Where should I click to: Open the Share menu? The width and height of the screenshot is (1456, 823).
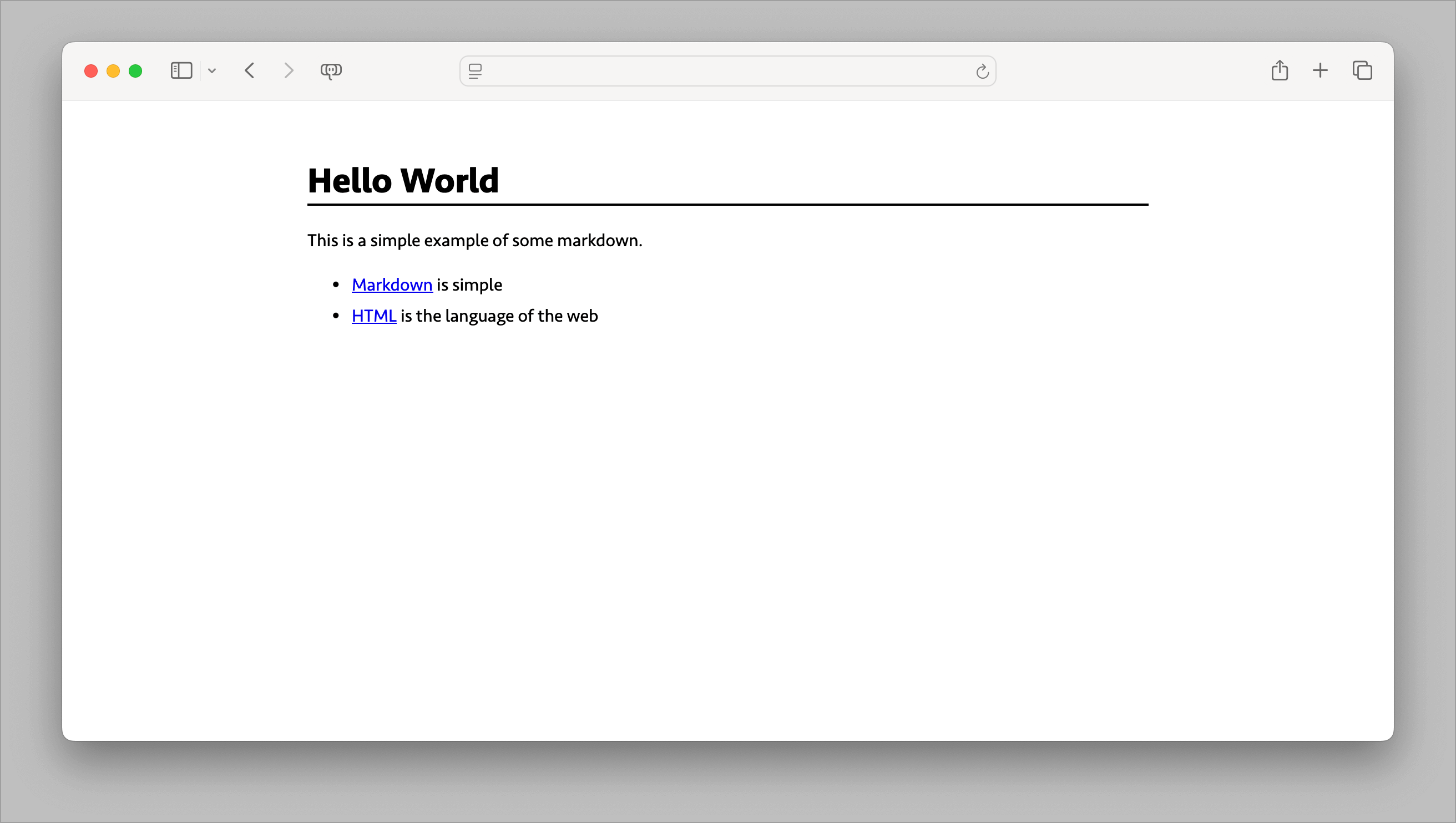1280,70
